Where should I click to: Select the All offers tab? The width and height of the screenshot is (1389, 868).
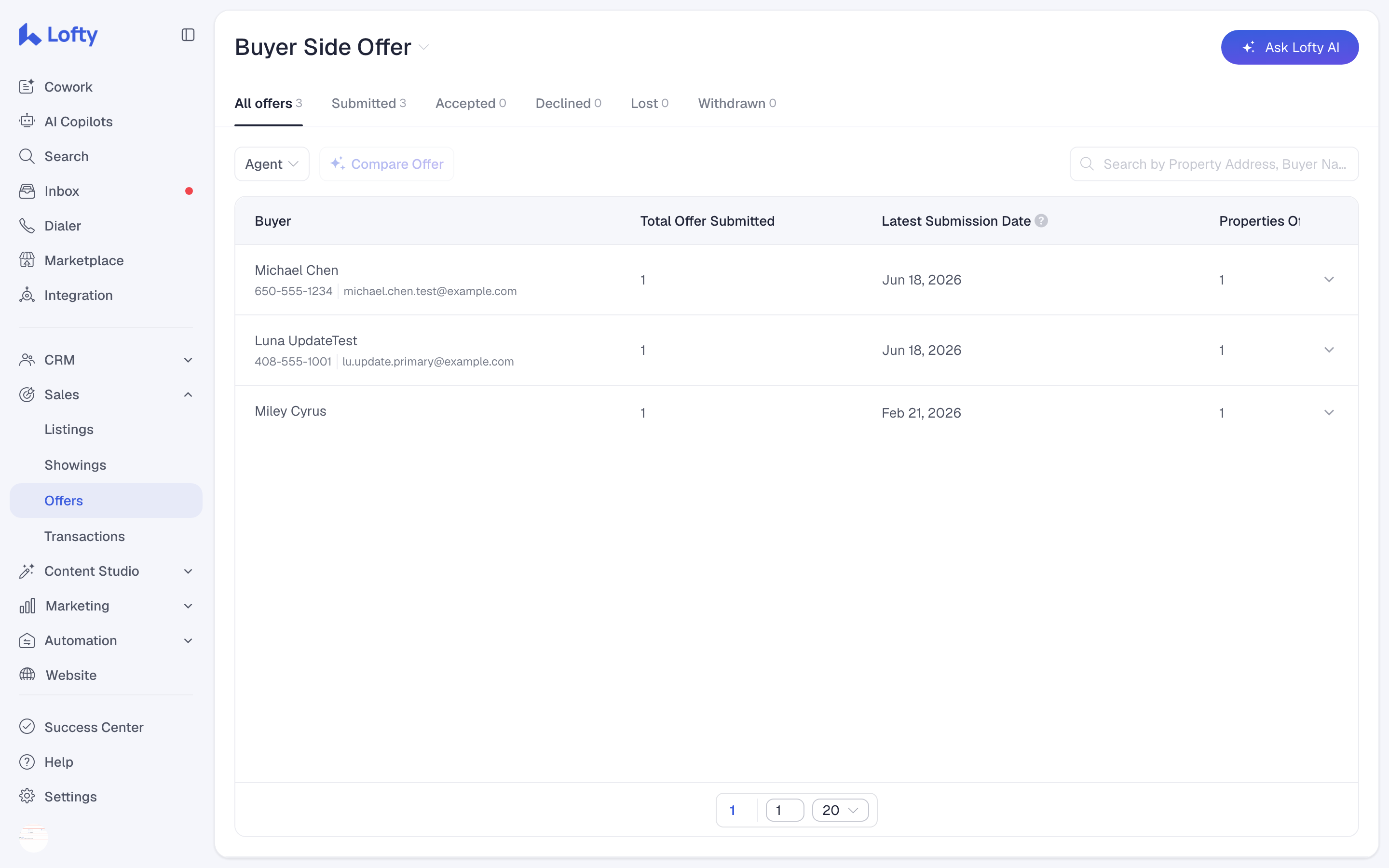268,103
